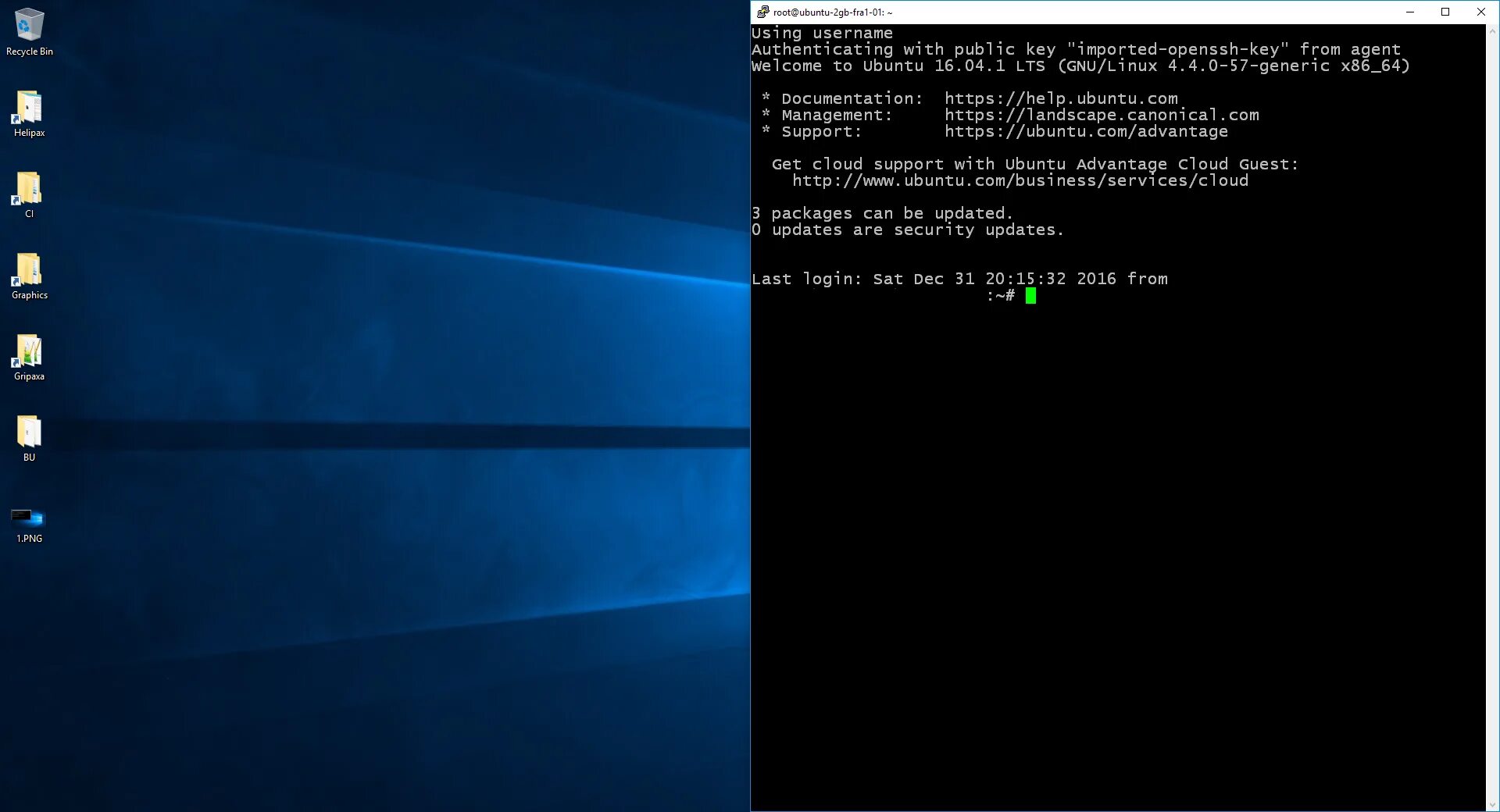This screenshot has height=812, width=1500.
Task: Maximize the PuTTY terminal window
Action: click(1445, 12)
